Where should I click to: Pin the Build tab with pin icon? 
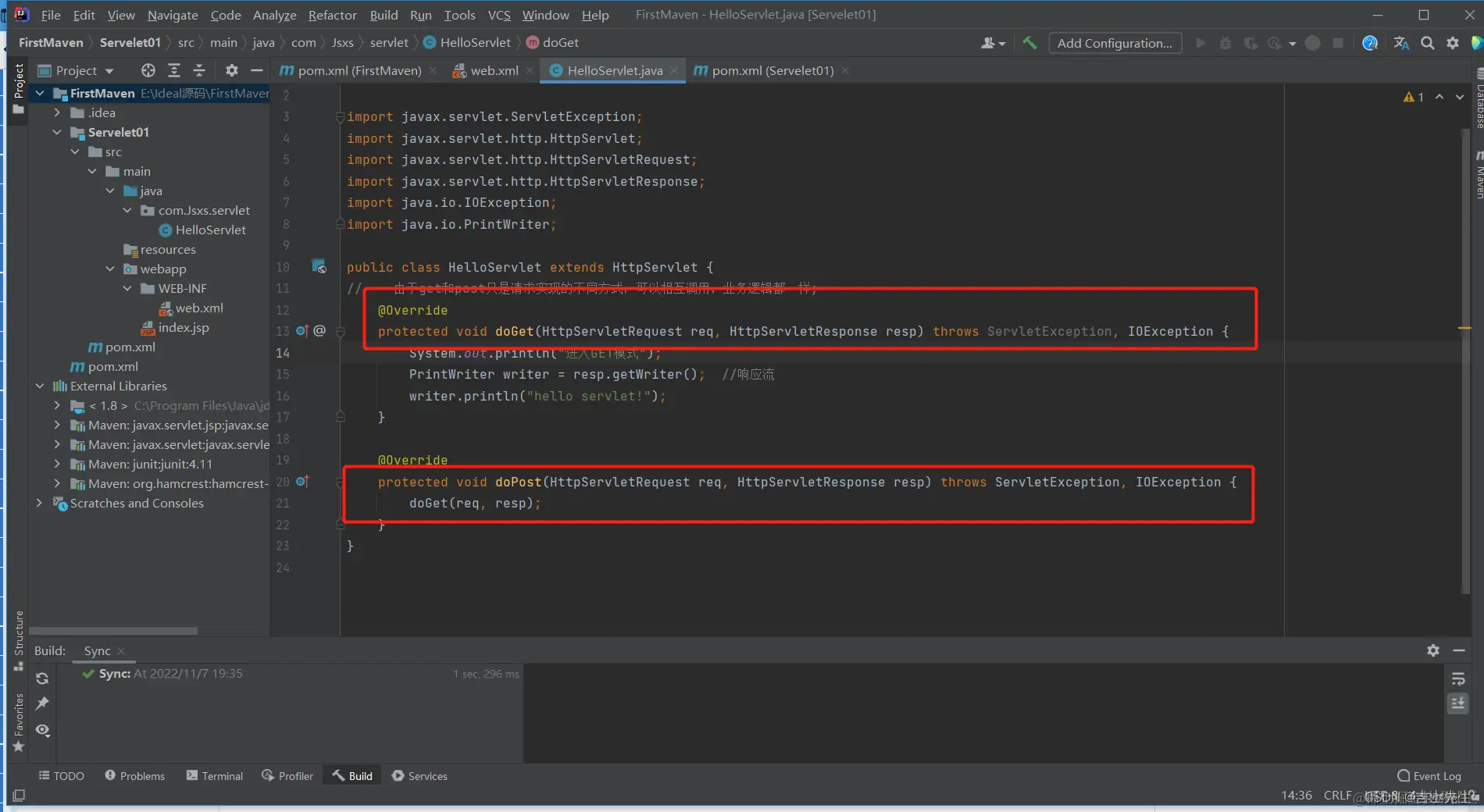(x=42, y=703)
